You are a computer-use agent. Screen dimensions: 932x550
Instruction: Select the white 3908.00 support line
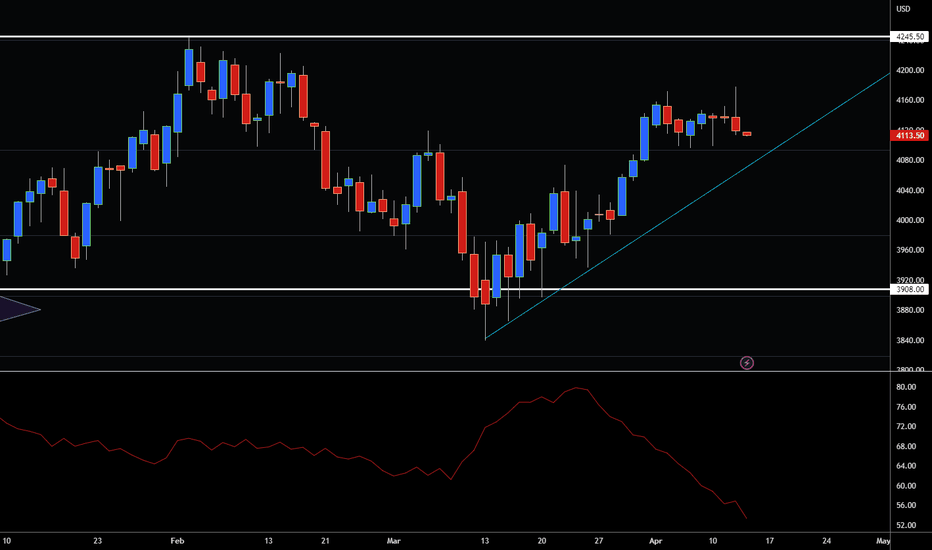coord(445,290)
